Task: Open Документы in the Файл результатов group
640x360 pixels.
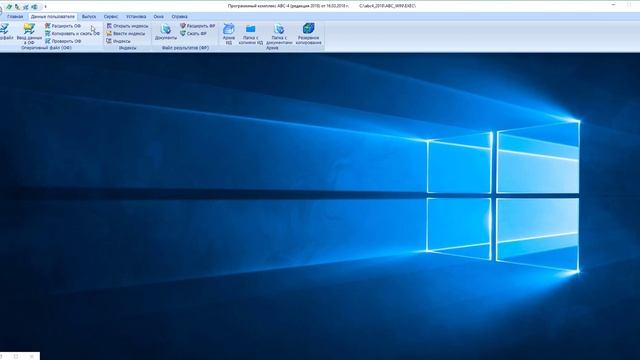Action: pos(166,32)
